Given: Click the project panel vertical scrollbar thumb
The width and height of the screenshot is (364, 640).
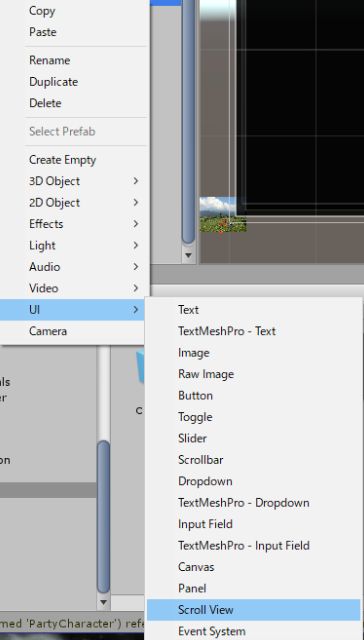Looking at the screenshot, I should point(103,517).
